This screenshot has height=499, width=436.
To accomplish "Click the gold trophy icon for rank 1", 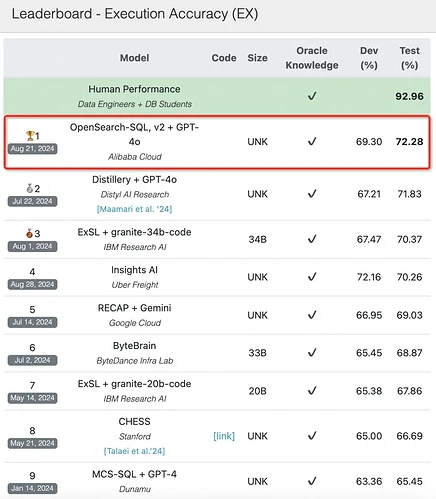I will pyautogui.click(x=30, y=136).
